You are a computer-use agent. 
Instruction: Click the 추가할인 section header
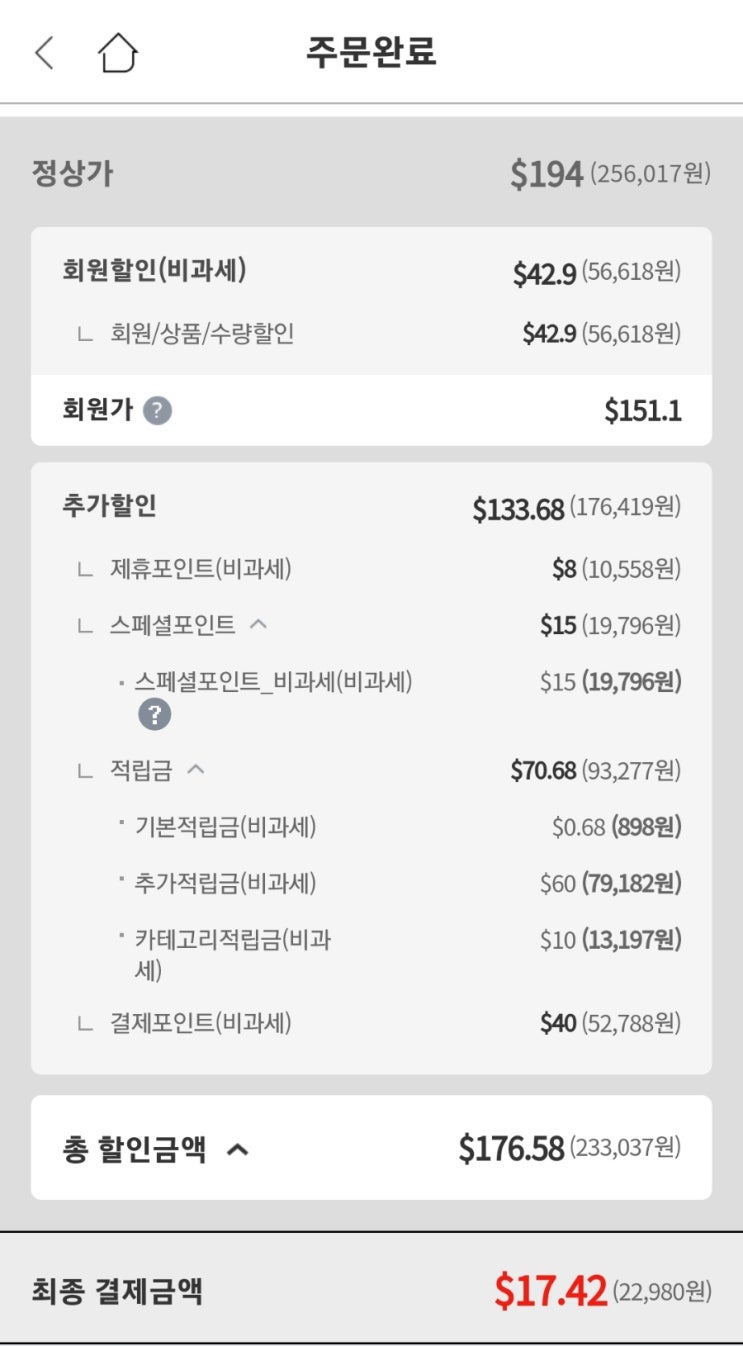click(109, 506)
